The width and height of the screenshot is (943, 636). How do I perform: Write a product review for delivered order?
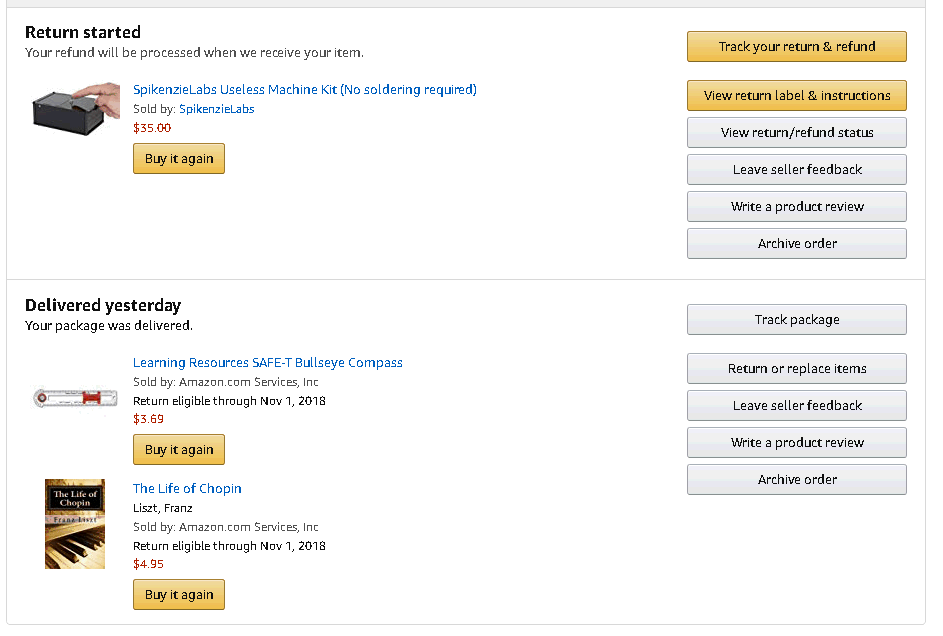click(x=796, y=442)
